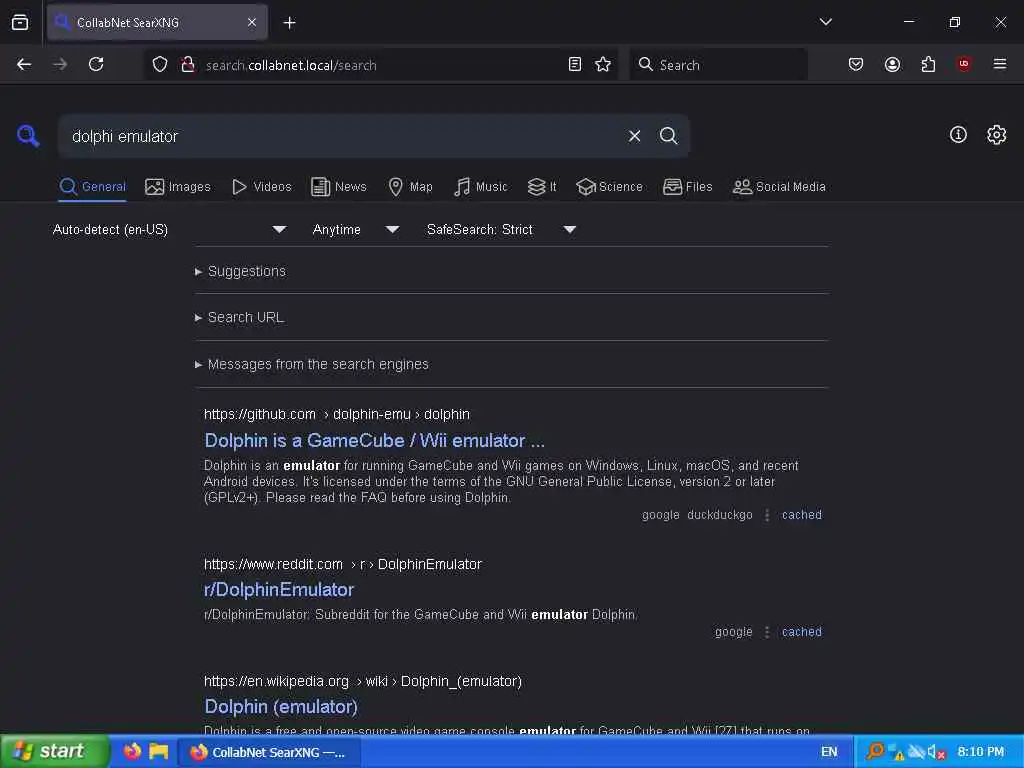Open the About info icon

tap(958, 135)
